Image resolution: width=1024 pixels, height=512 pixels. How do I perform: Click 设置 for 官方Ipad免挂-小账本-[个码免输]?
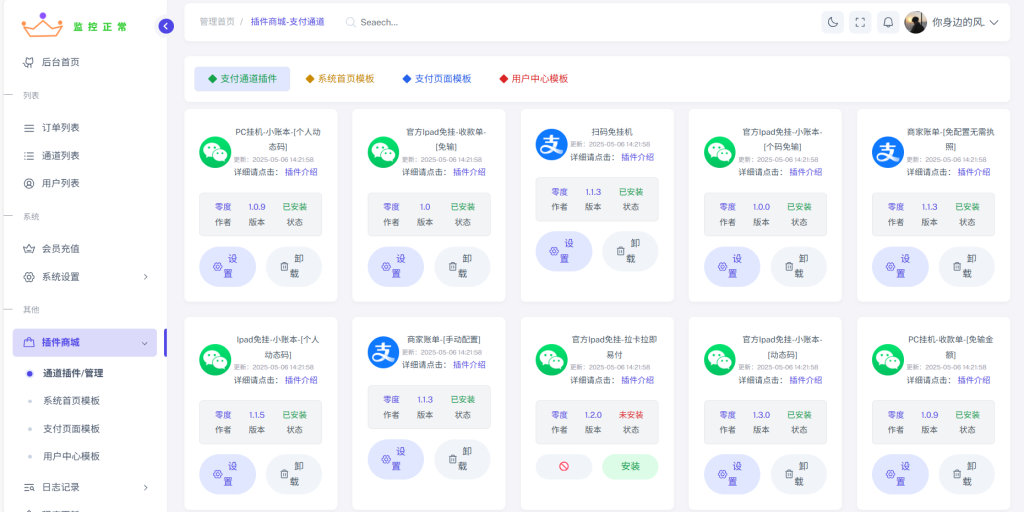(732, 266)
